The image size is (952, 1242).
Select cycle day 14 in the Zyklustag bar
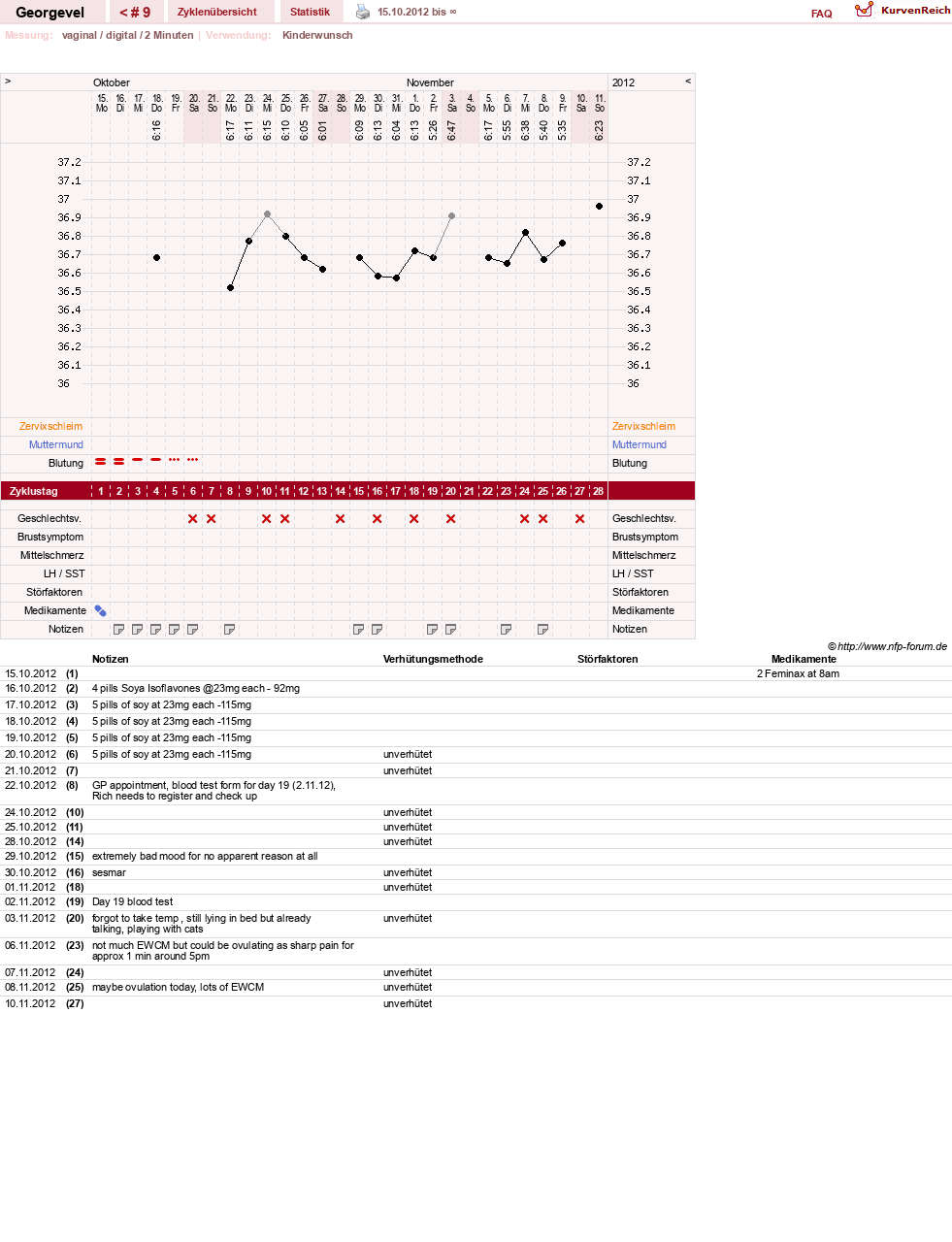[x=340, y=491]
